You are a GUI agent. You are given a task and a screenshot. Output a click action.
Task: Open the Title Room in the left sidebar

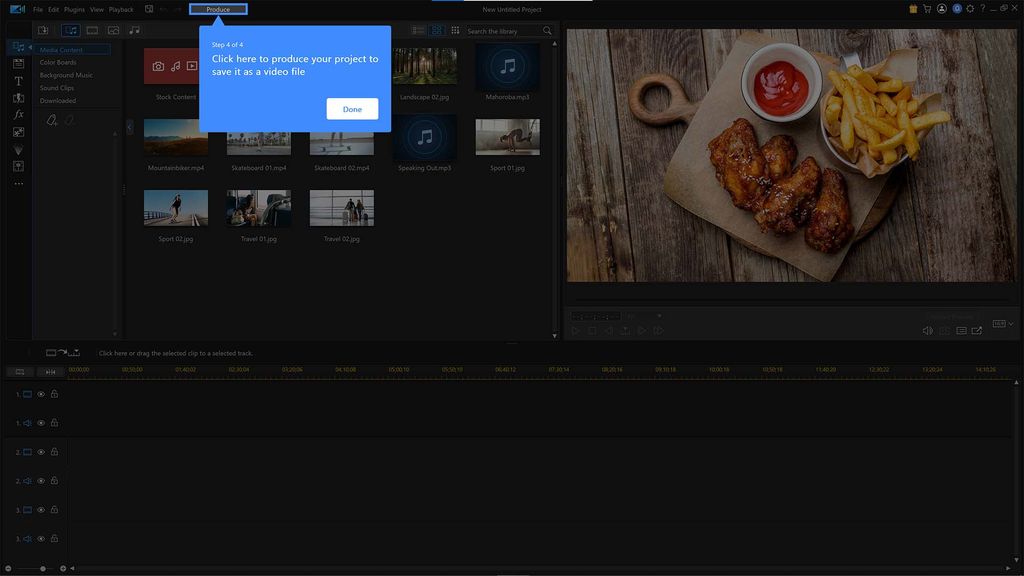17,81
